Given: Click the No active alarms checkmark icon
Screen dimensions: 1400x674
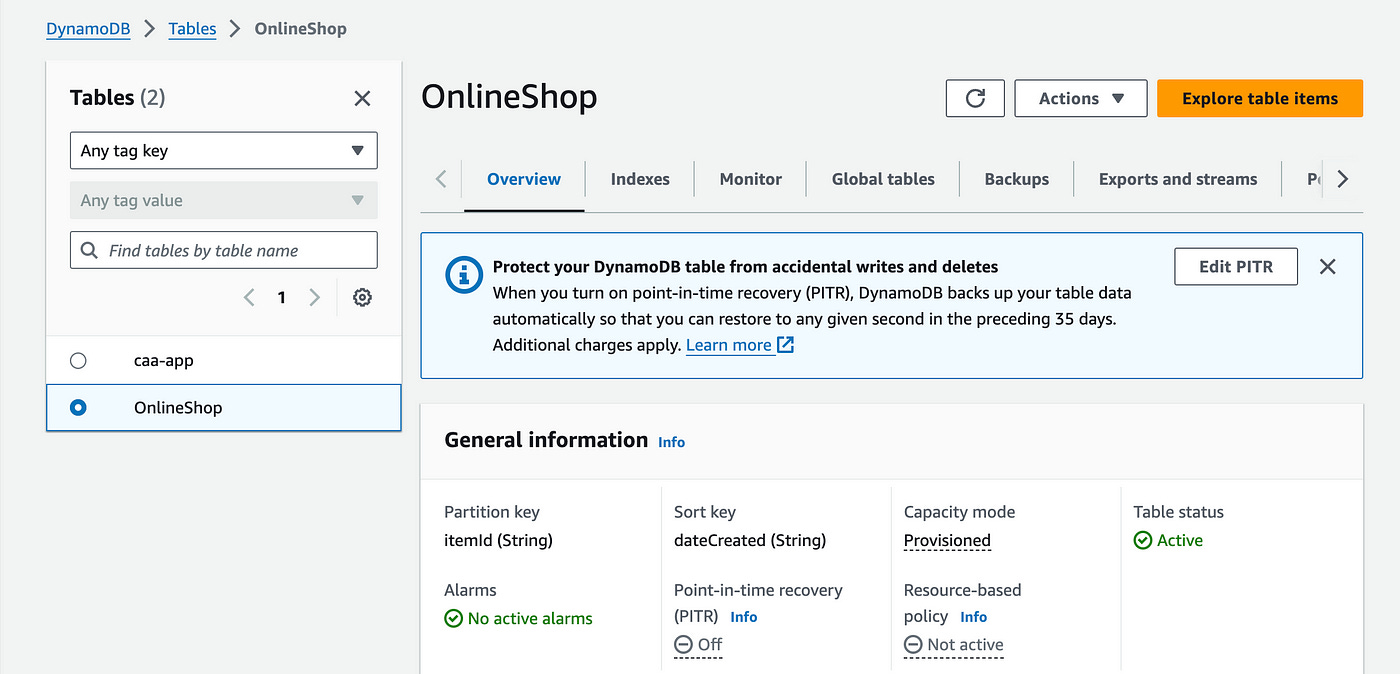Looking at the screenshot, I should pos(453,618).
